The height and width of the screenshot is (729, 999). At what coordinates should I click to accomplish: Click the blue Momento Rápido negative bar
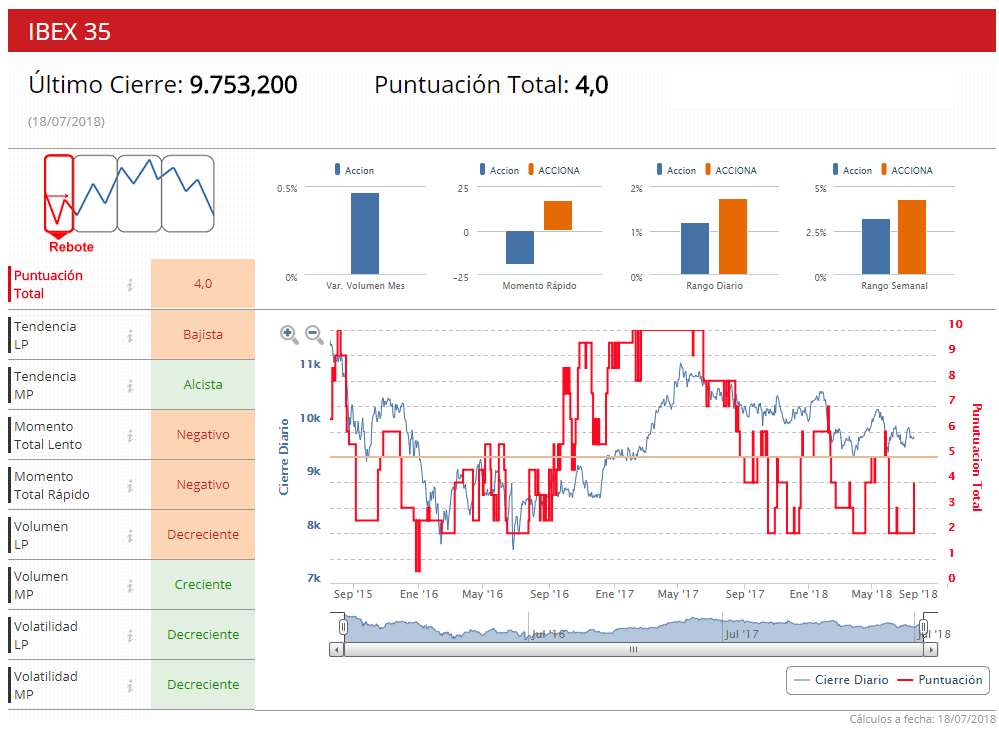coord(520,247)
